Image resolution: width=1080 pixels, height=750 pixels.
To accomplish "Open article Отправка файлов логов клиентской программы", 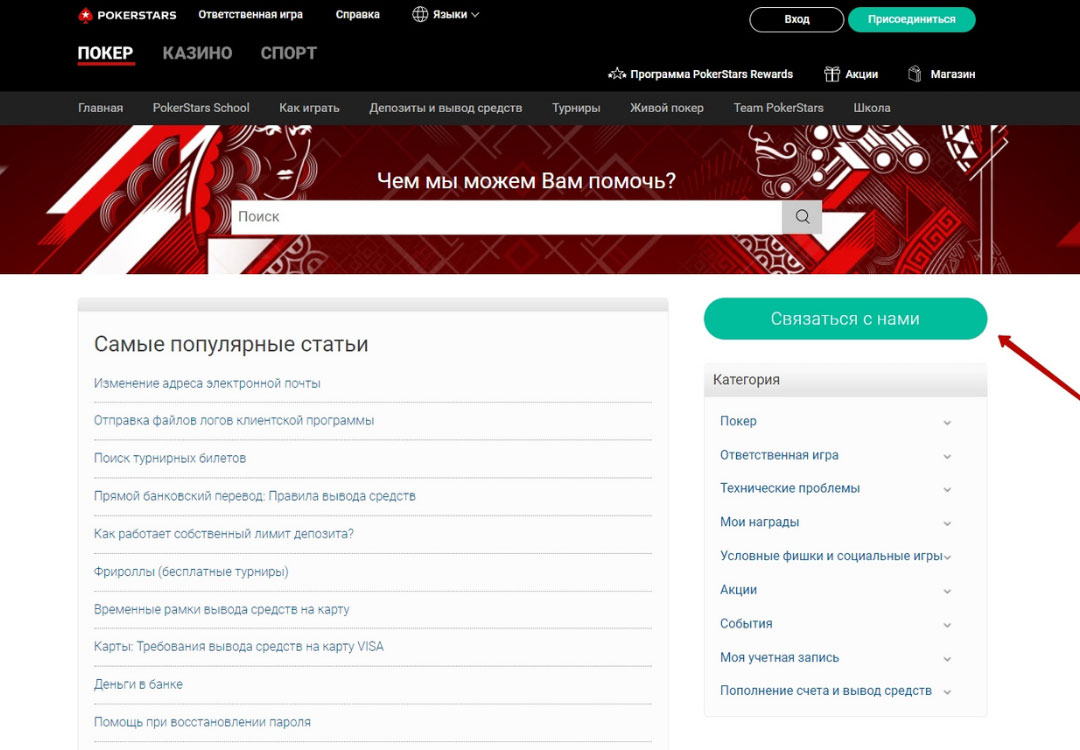I will pos(234,421).
